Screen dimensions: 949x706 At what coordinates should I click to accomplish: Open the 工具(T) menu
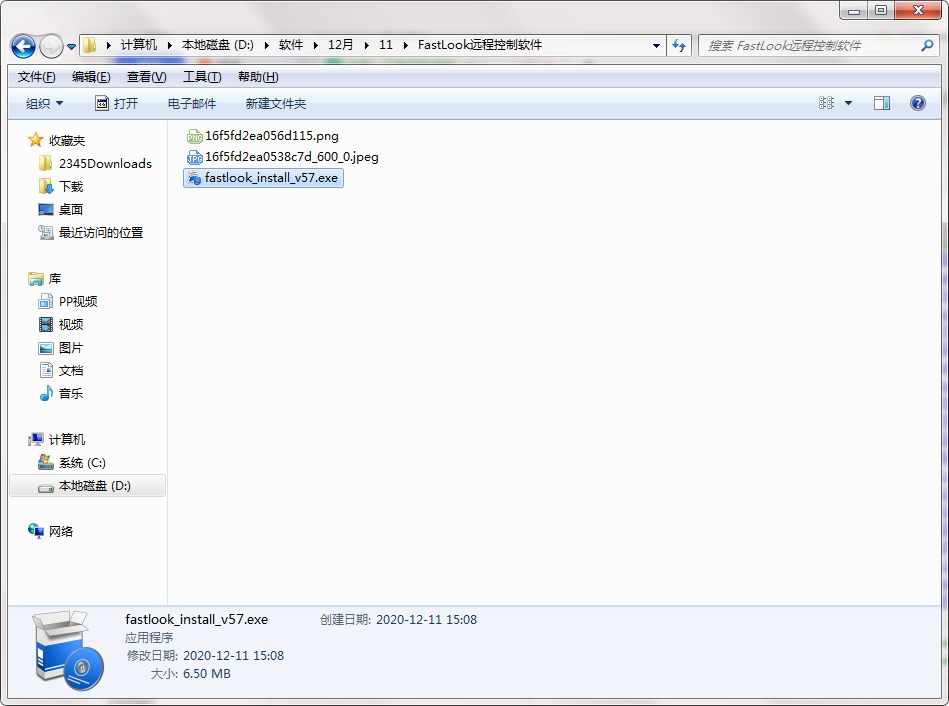pos(202,77)
